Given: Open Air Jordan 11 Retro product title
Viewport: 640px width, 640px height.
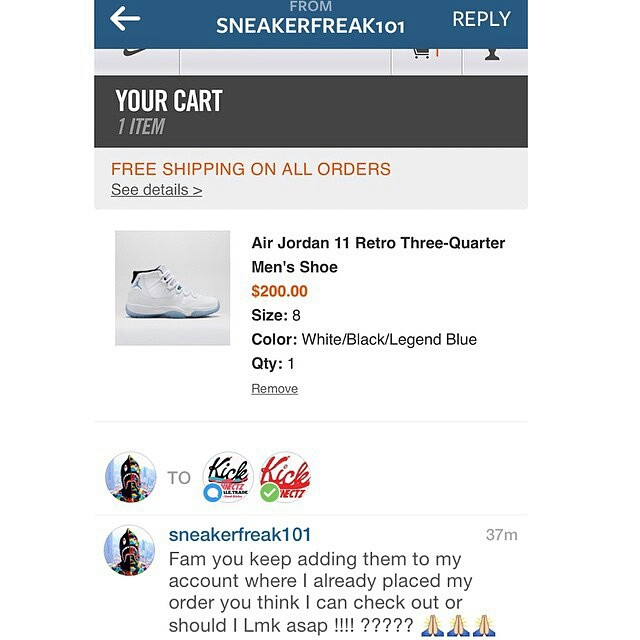Looking at the screenshot, I should point(378,255).
